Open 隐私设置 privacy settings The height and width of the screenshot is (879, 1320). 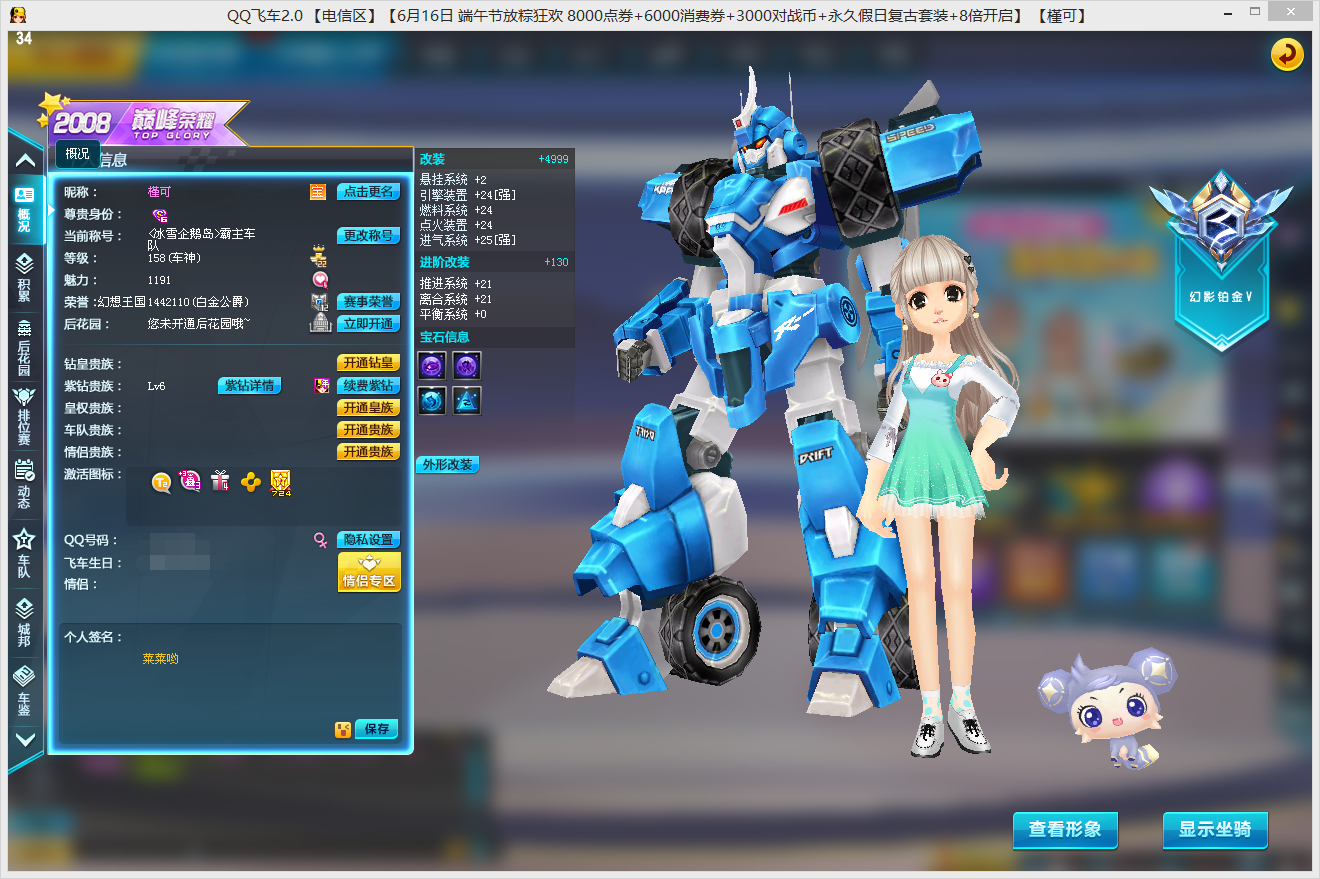click(x=369, y=540)
